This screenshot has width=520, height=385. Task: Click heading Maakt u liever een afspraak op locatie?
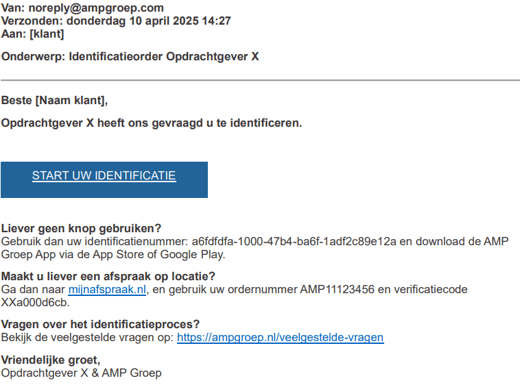pos(108,276)
